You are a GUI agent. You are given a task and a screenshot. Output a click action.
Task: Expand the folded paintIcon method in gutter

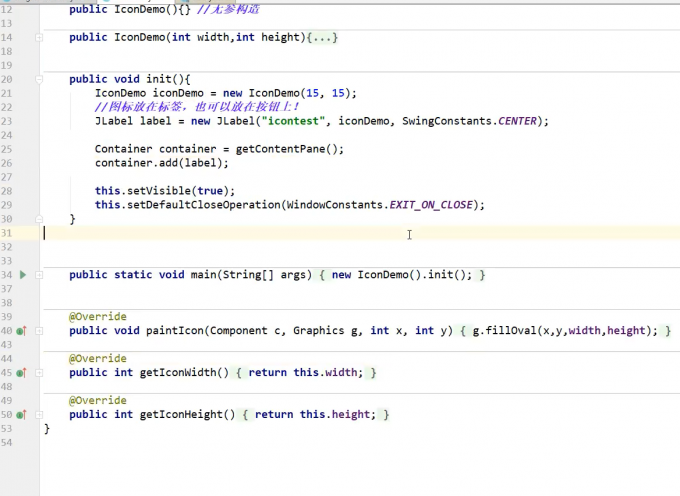point(40,331)
